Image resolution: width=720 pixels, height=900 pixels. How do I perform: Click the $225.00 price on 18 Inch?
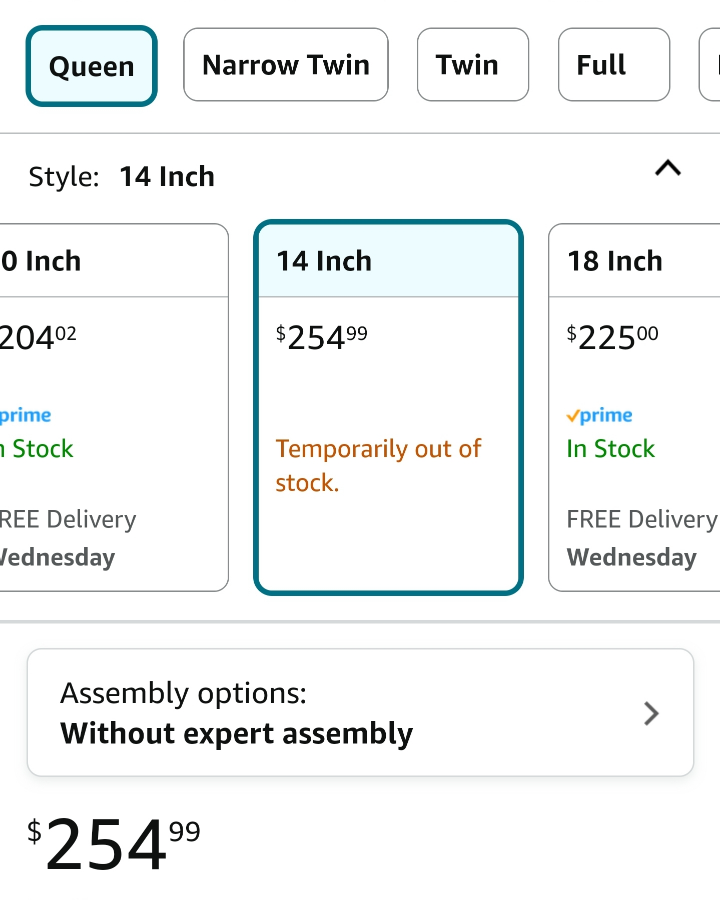612,337
